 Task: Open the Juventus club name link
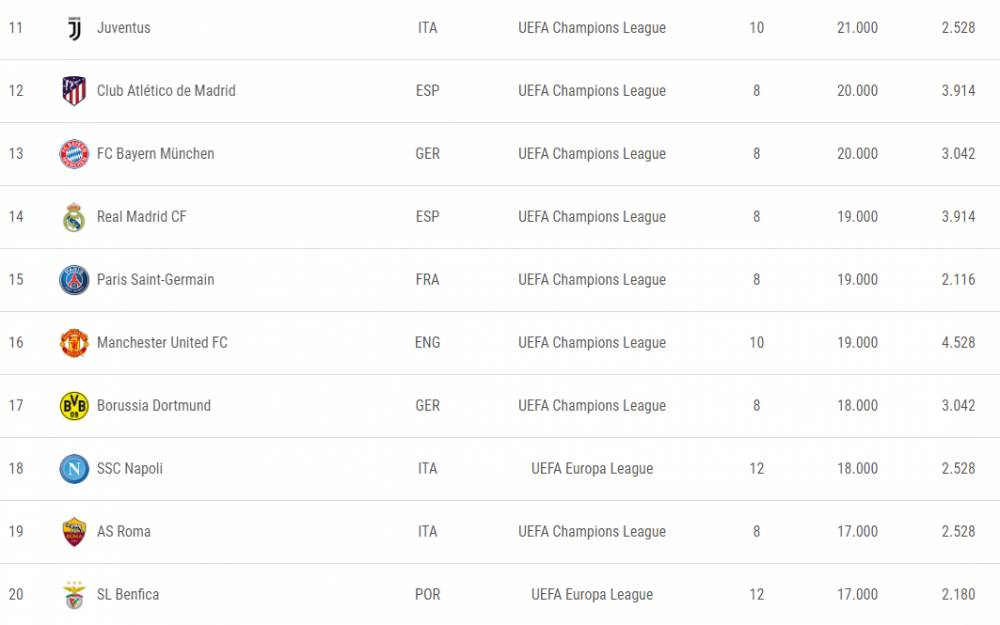(x=124, y=28)
